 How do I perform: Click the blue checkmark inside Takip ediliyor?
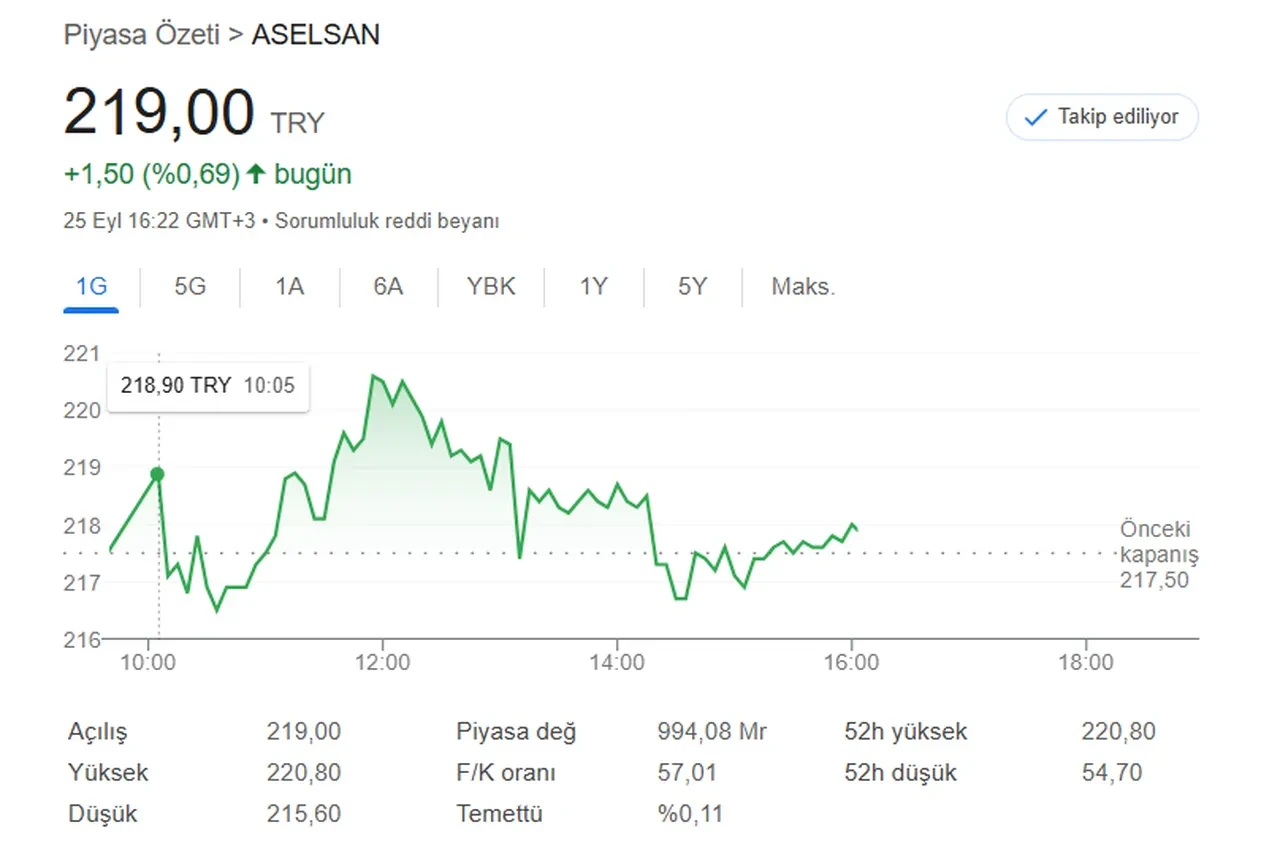coord(1033,117)
